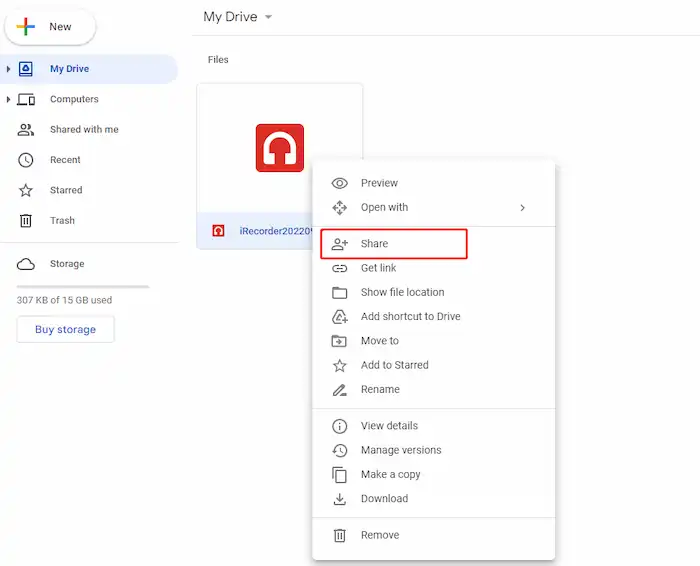Choose Add to Starred menu entry

coord(394,365)
